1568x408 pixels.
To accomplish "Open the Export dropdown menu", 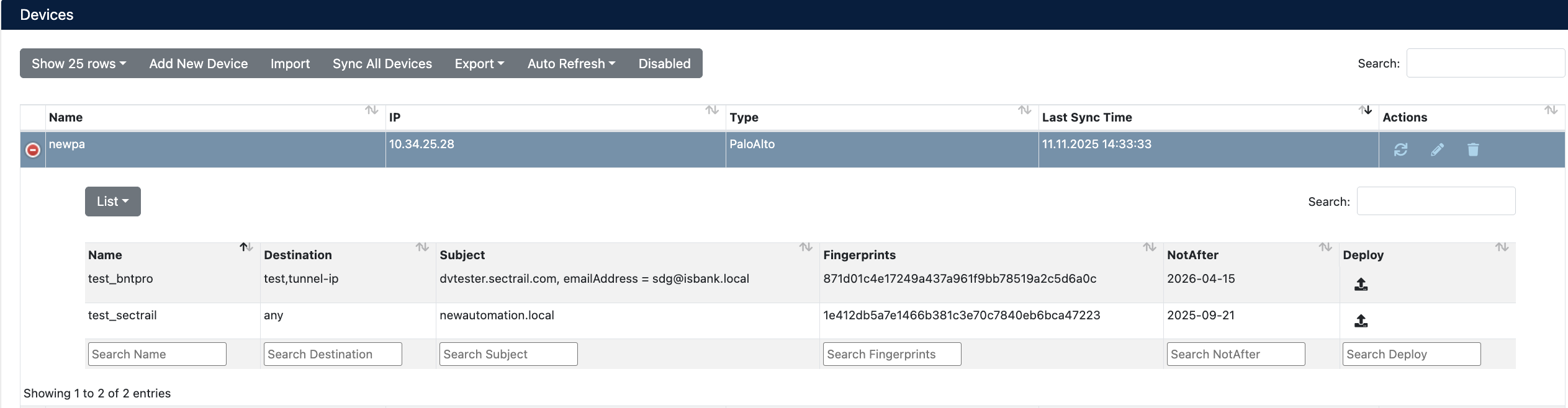I will 479,63.
